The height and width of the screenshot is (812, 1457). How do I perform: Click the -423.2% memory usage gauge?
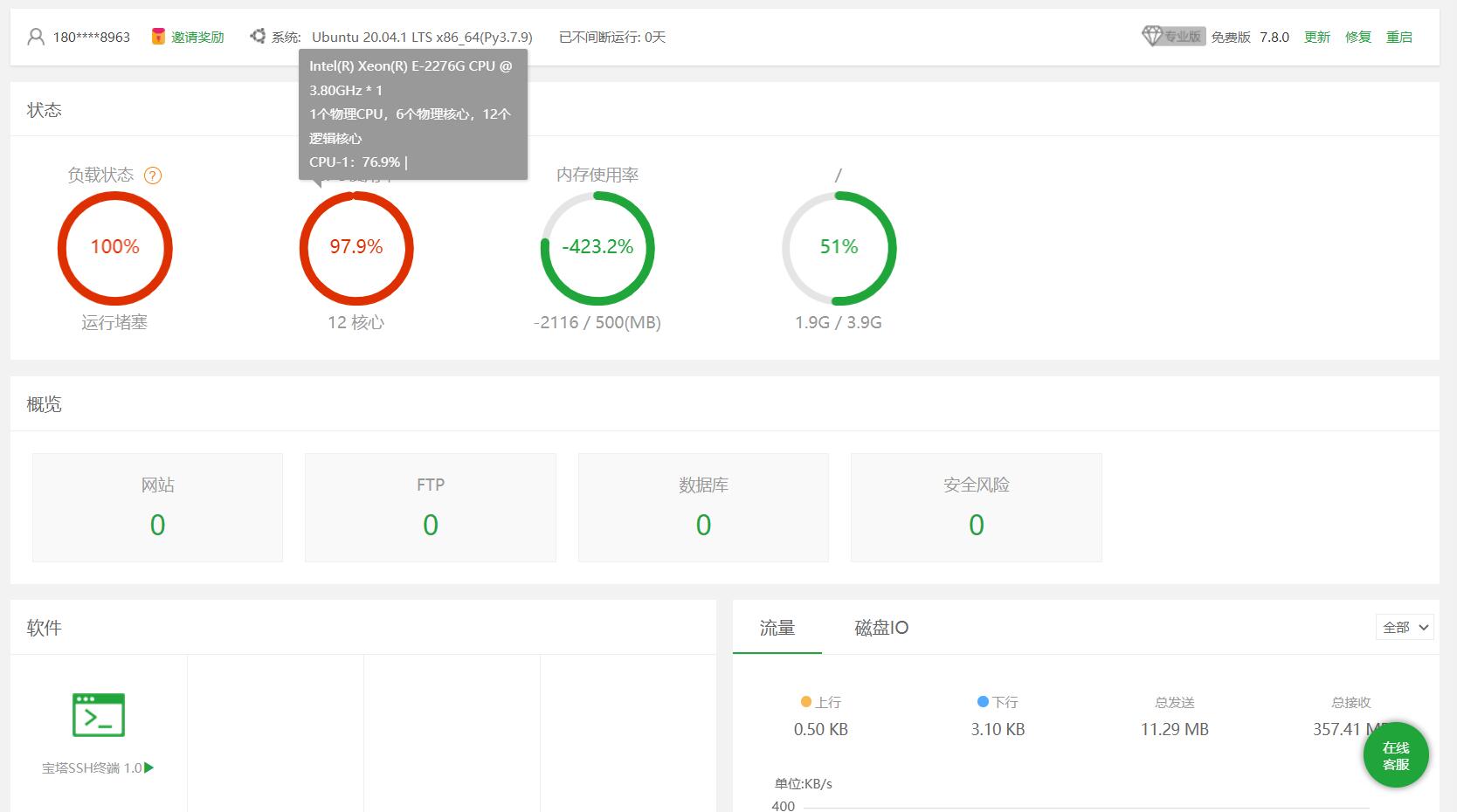click(597, 248)
